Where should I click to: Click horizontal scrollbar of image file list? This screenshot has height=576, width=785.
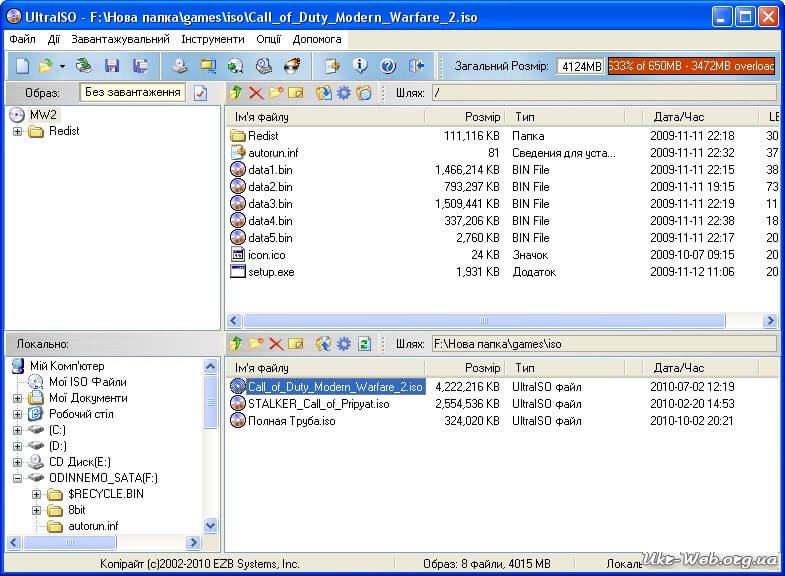(484, 320)
